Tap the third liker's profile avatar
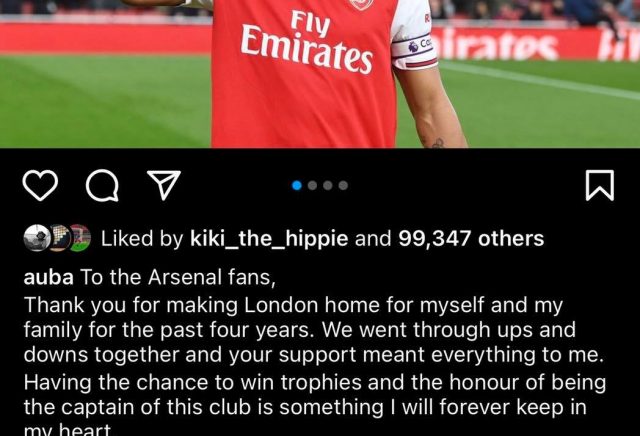This screenshot has width=640, height=436. coord(79,238)
